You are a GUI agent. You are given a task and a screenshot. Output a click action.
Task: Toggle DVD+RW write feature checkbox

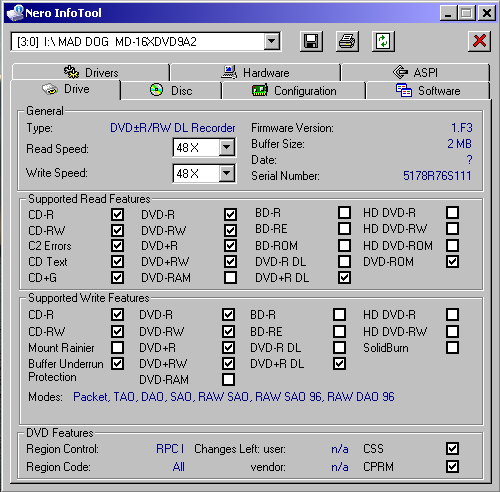(x=228, y=364)
